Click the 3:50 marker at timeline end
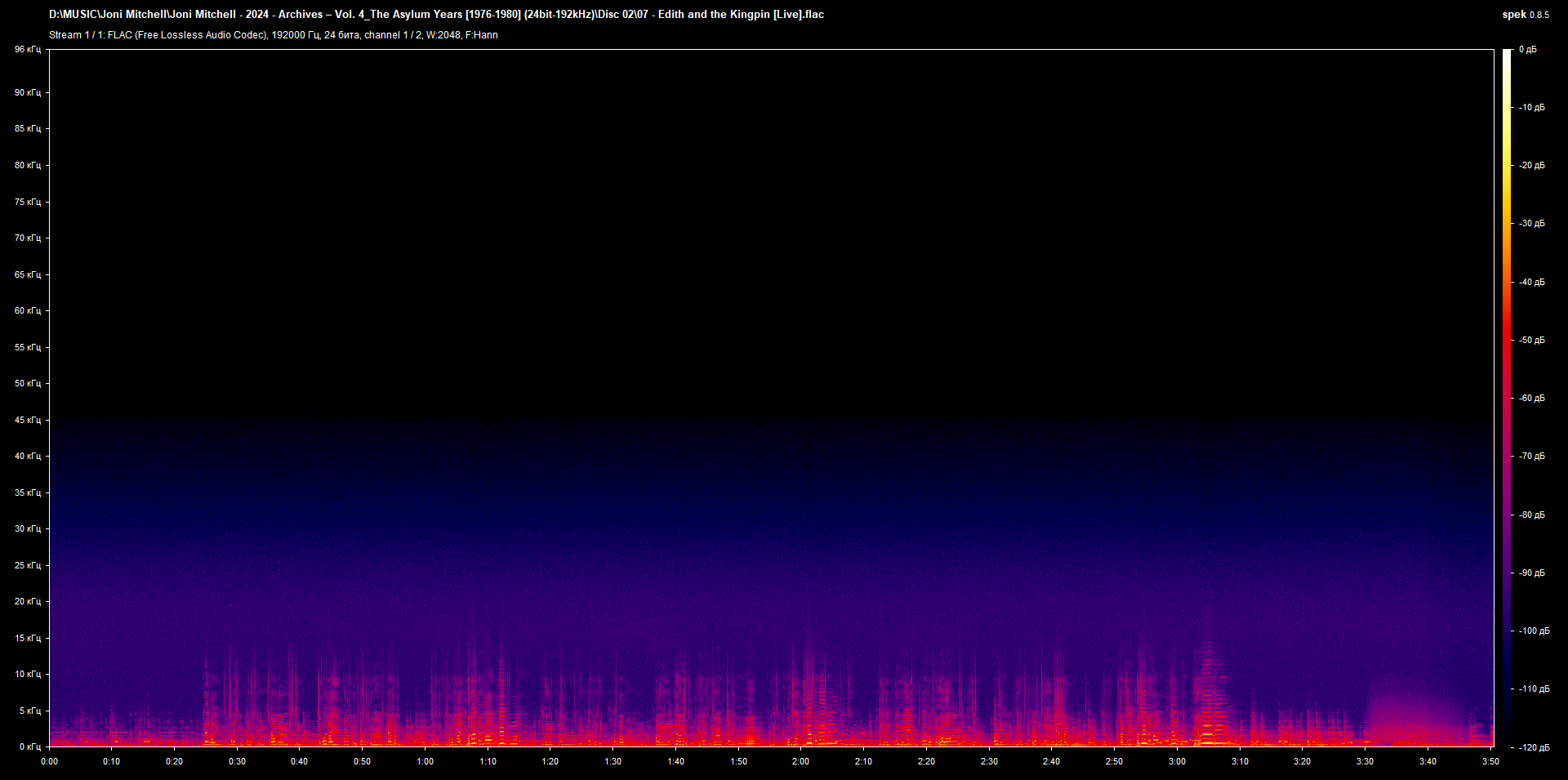Image resolution: width=1568 pixels, height=780 pixels. (x=1490, y=761)
